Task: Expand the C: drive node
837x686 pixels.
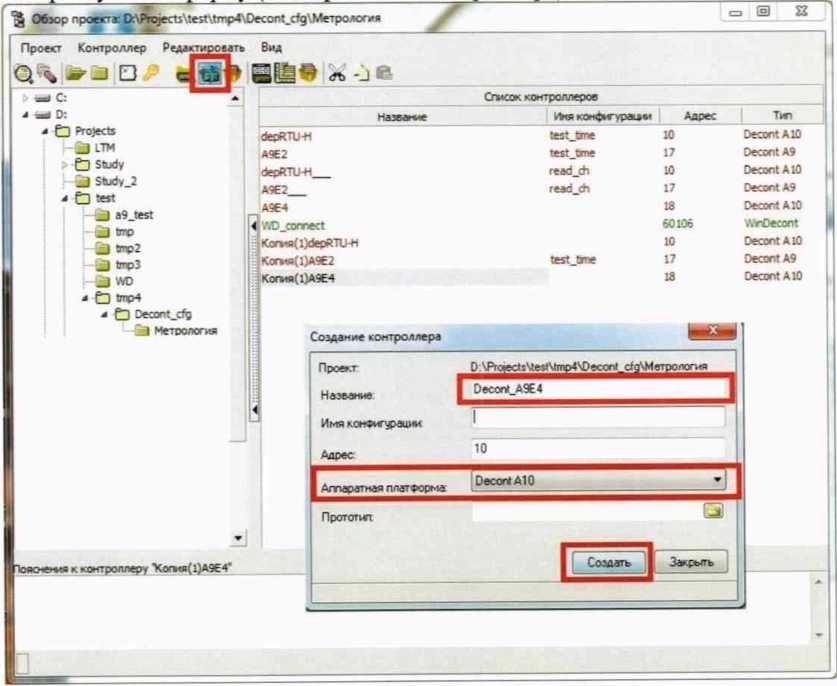Action: pos(25,98)
